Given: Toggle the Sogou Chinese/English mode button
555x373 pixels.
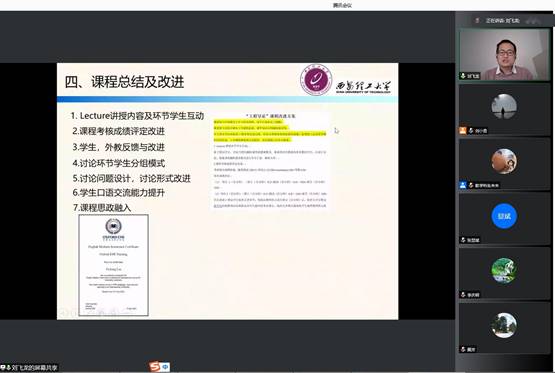Looking at the screenshot, I should click(x=165, y=367).
